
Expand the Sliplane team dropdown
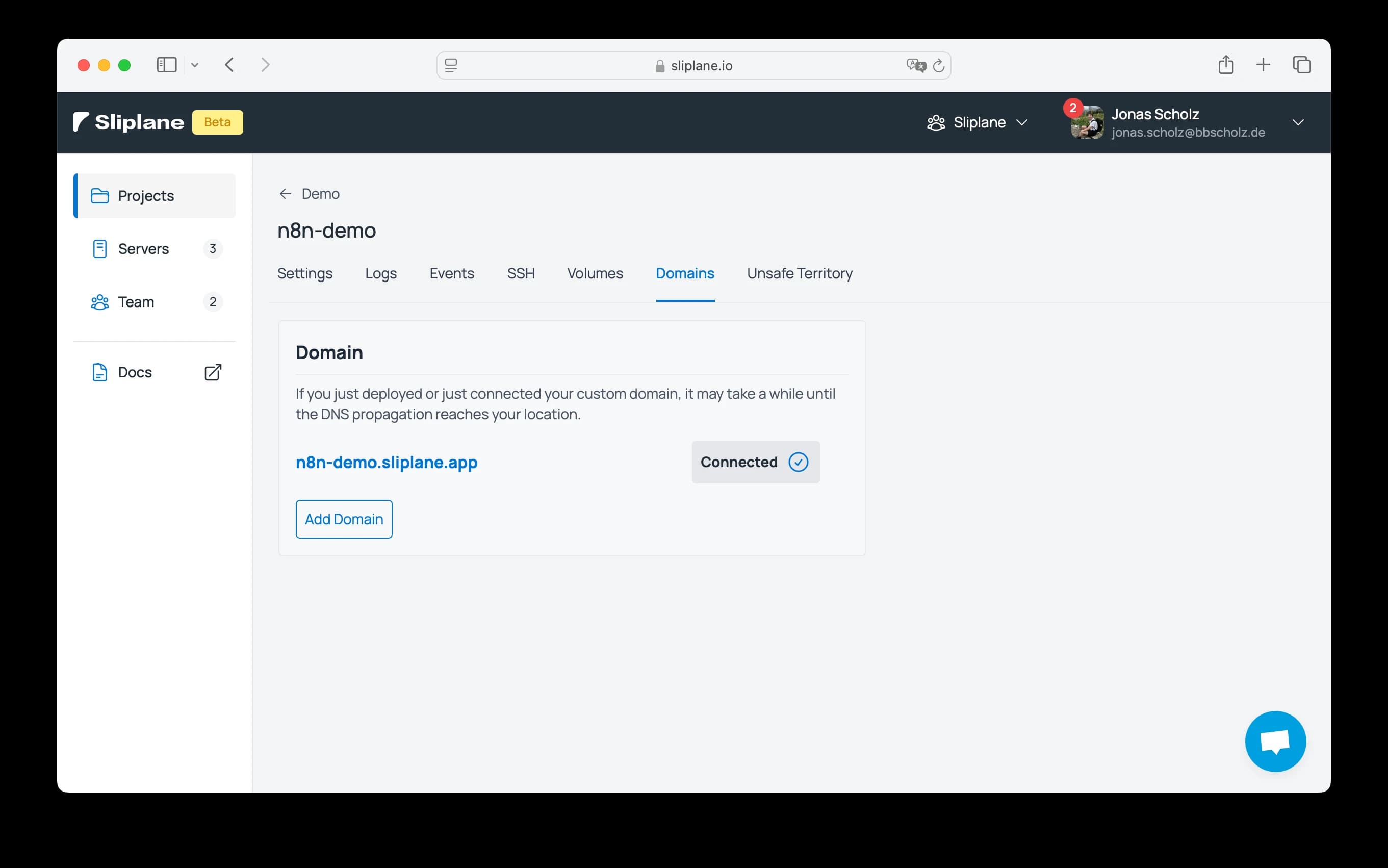pos(977,123)
